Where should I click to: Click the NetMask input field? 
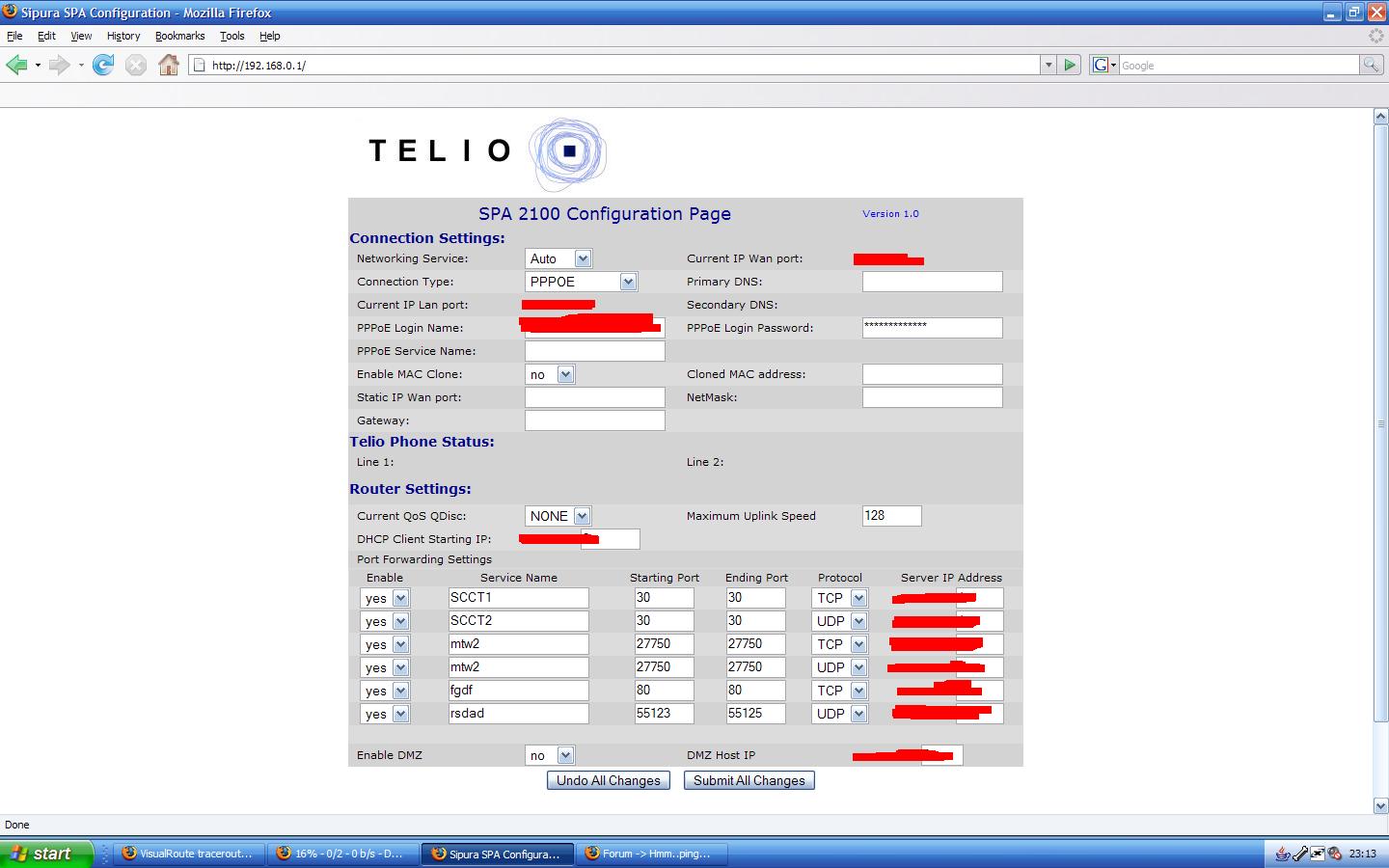click(x=932, y=397)
